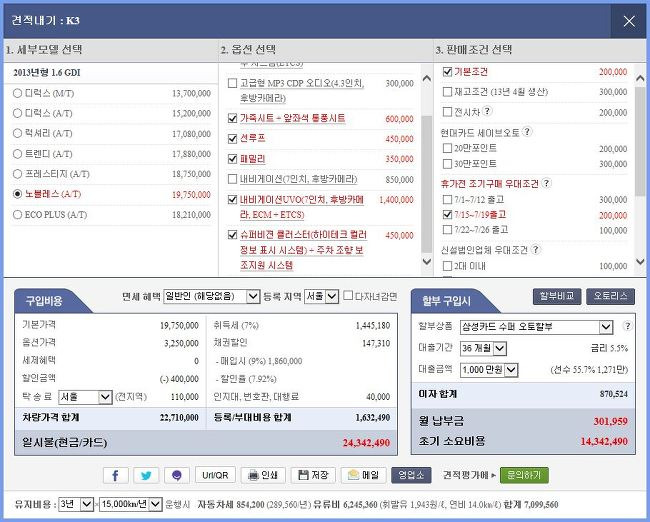Check 7/1~7/12 출고 condition

click(447, 200)
